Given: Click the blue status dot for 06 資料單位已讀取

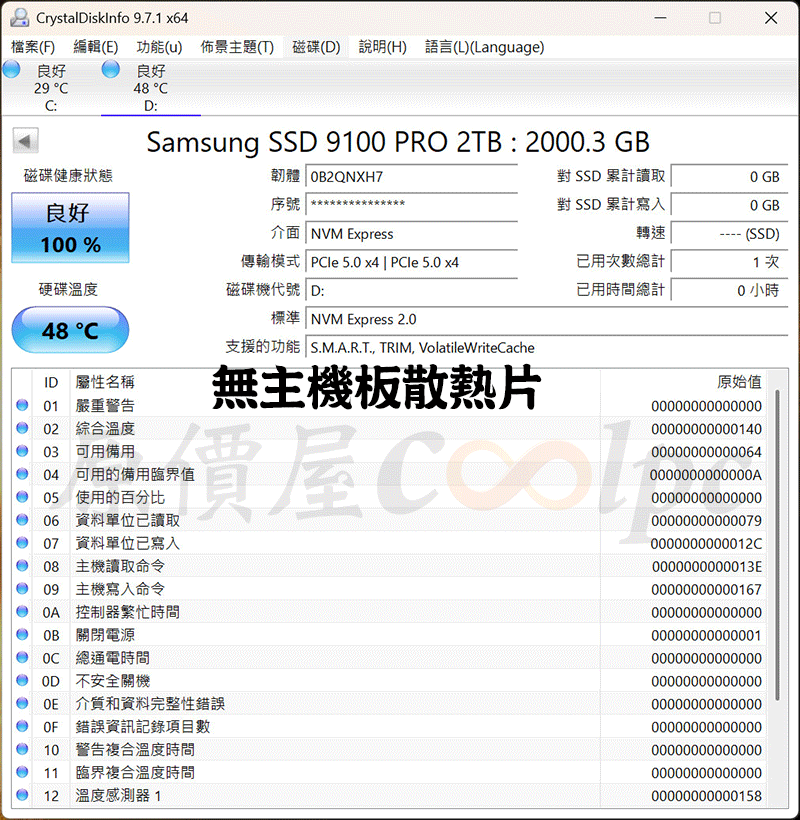Looking at the screenshot, I should 22,520.
